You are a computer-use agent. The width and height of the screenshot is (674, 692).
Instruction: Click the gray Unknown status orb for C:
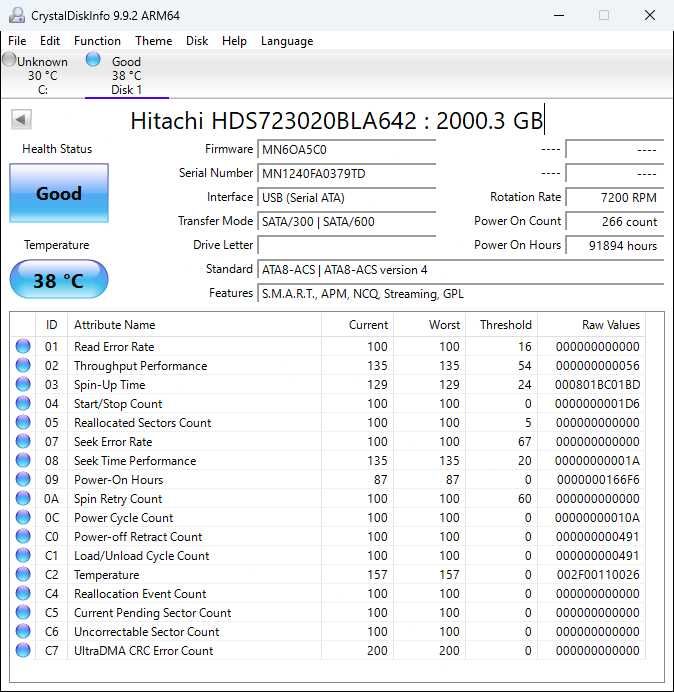9,59
